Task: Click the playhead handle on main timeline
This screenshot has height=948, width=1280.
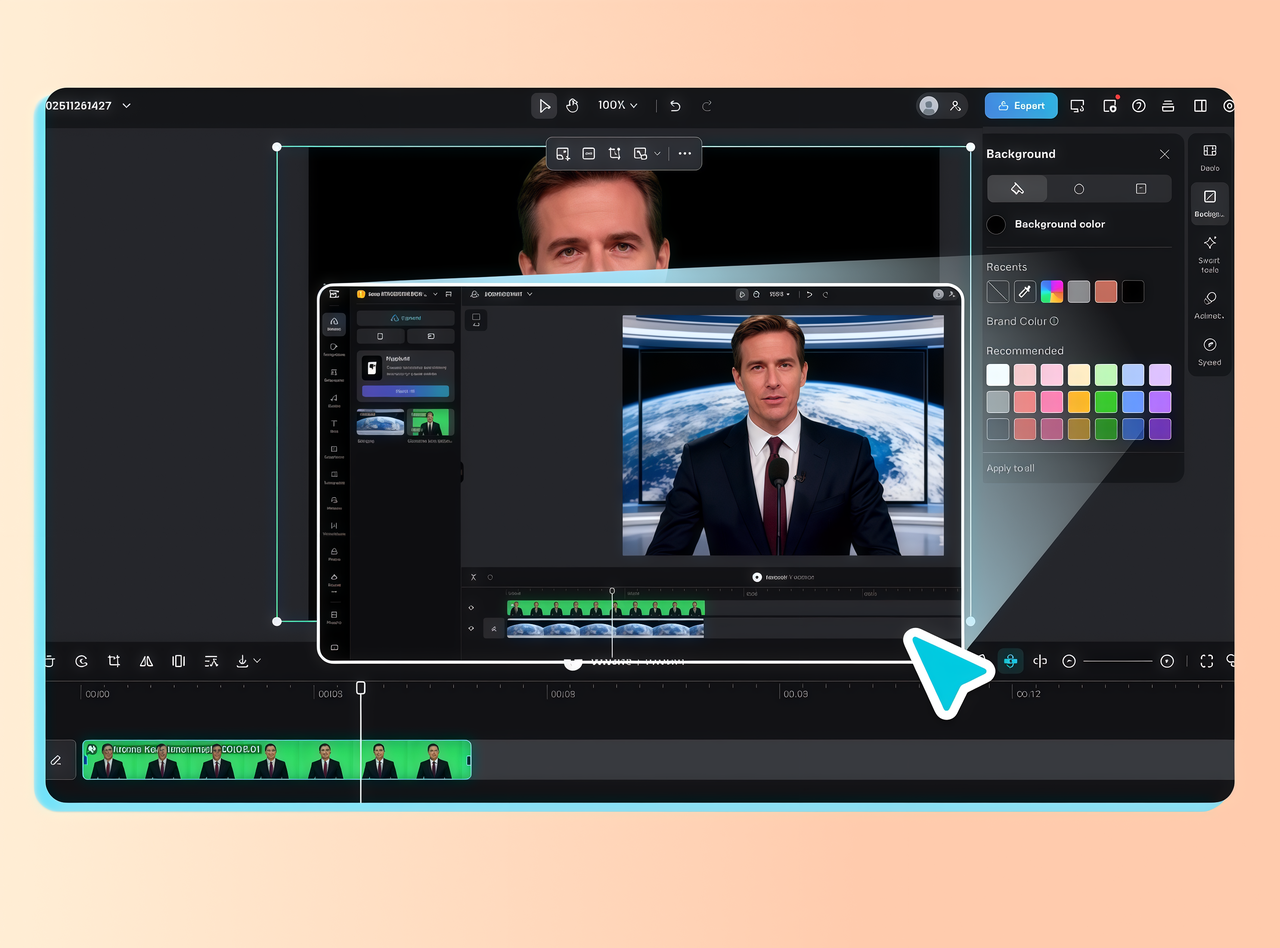Action: (x=361, y=688)
